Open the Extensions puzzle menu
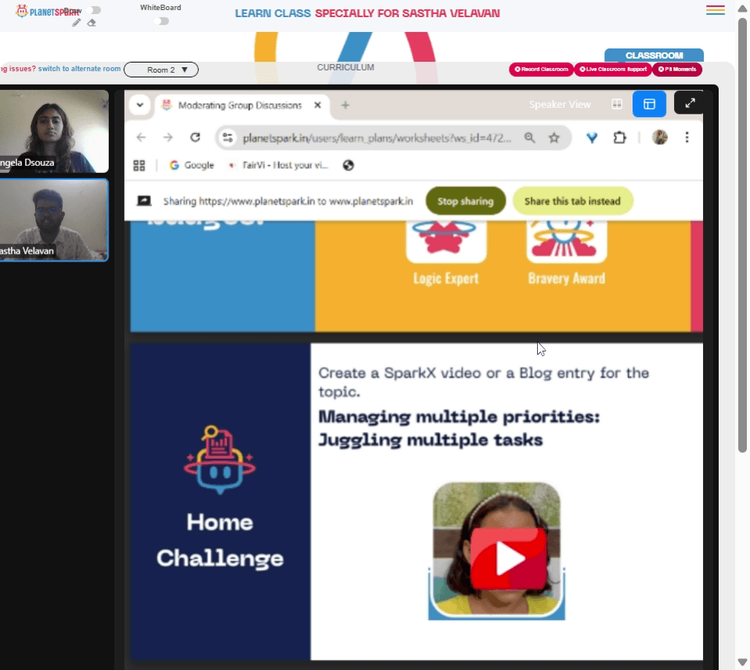 coord(619,138)
